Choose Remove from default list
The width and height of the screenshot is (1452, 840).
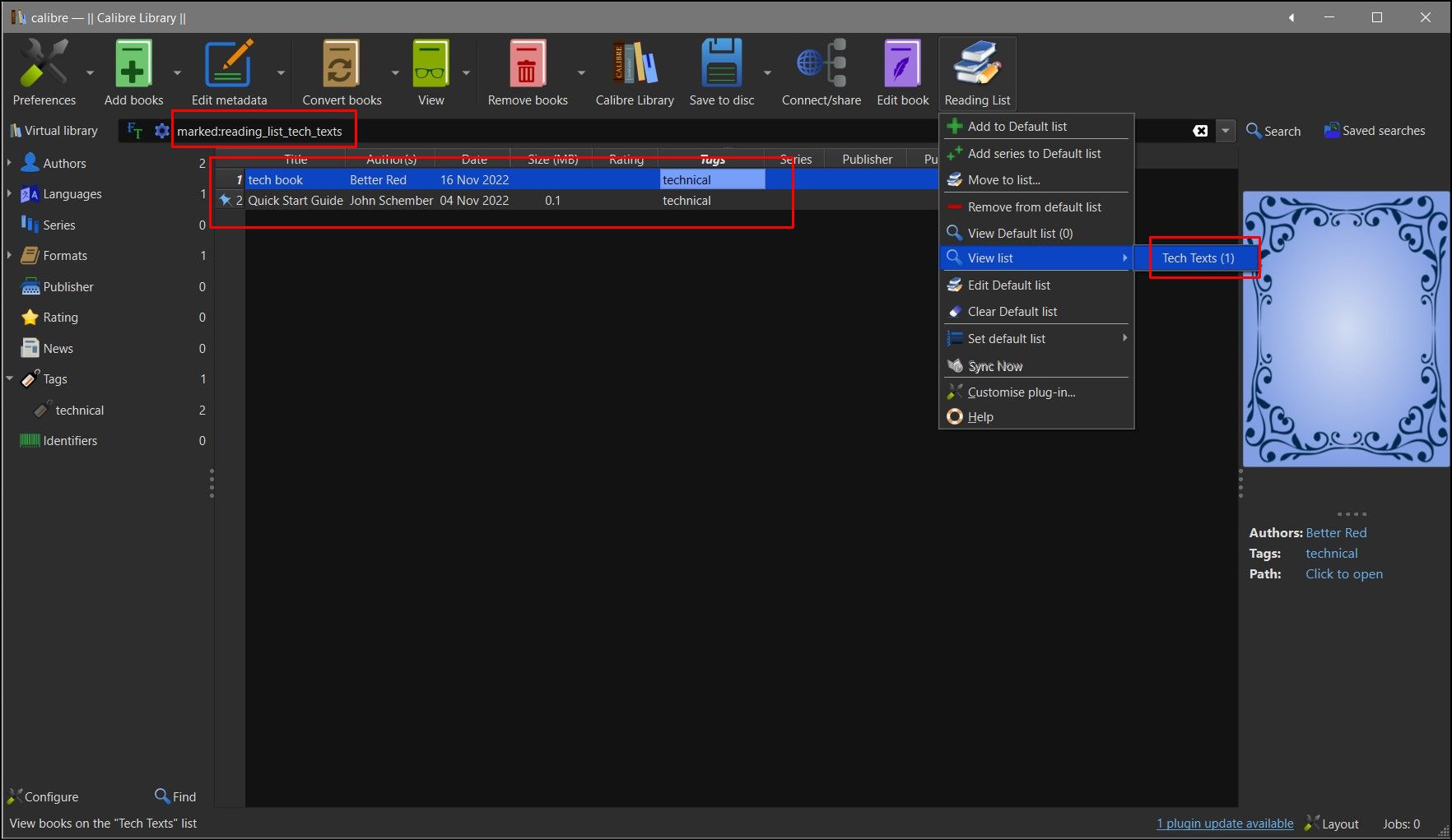[1036, 207]
